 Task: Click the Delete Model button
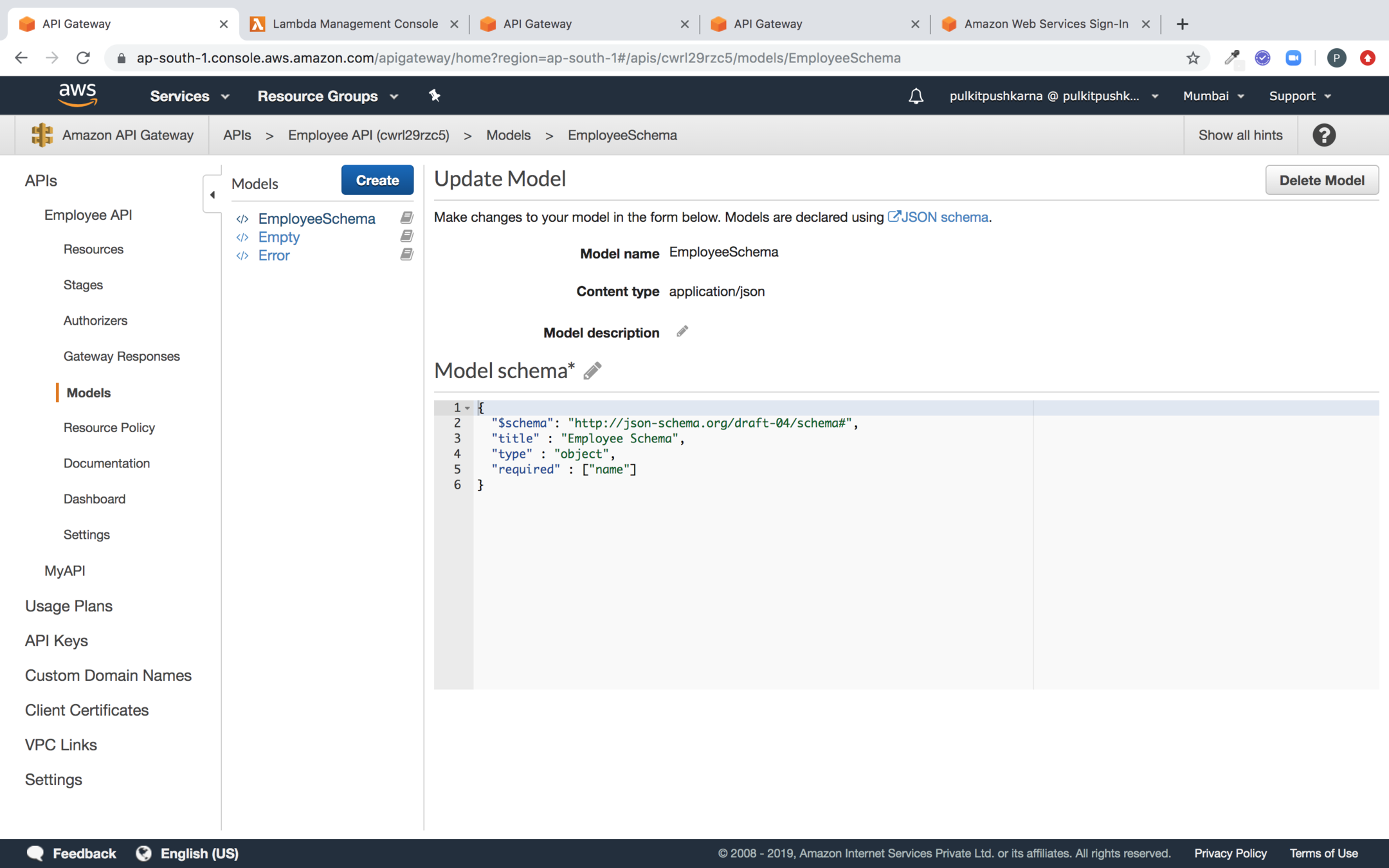point(1321,181)
